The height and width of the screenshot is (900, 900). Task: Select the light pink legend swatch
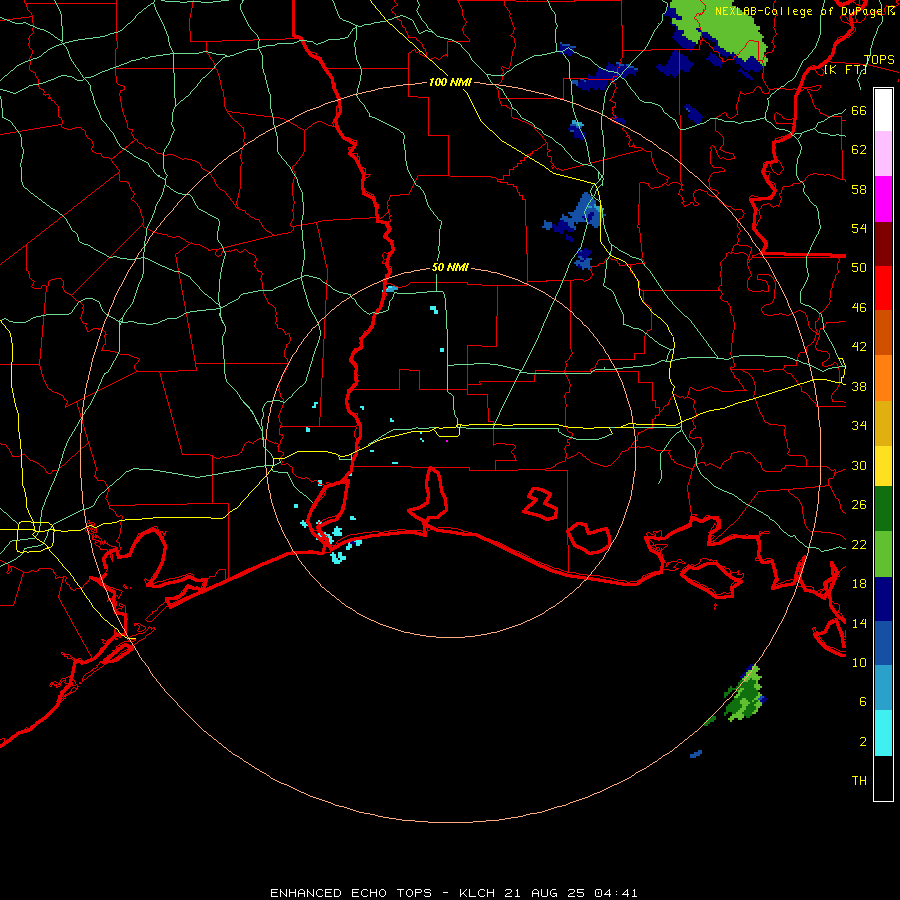pos(883,153)
